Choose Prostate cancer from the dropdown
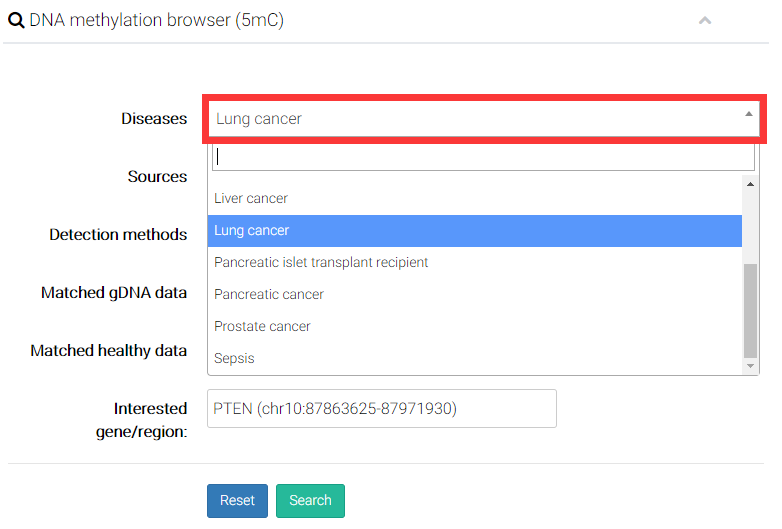This screenshot has width=782, height=529. pyautogui.click(x=262, y=326)
